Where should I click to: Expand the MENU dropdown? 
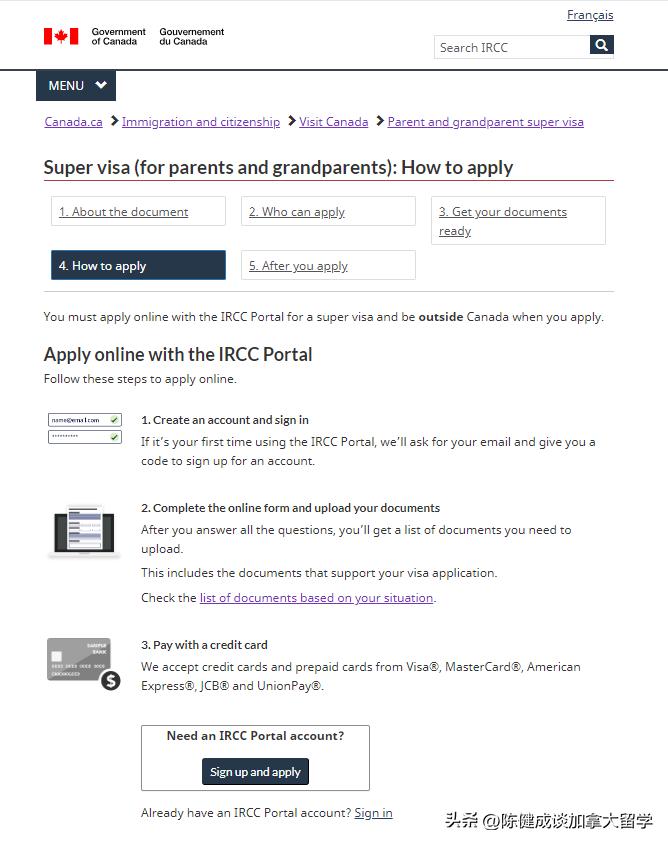[x=76, y=86]
